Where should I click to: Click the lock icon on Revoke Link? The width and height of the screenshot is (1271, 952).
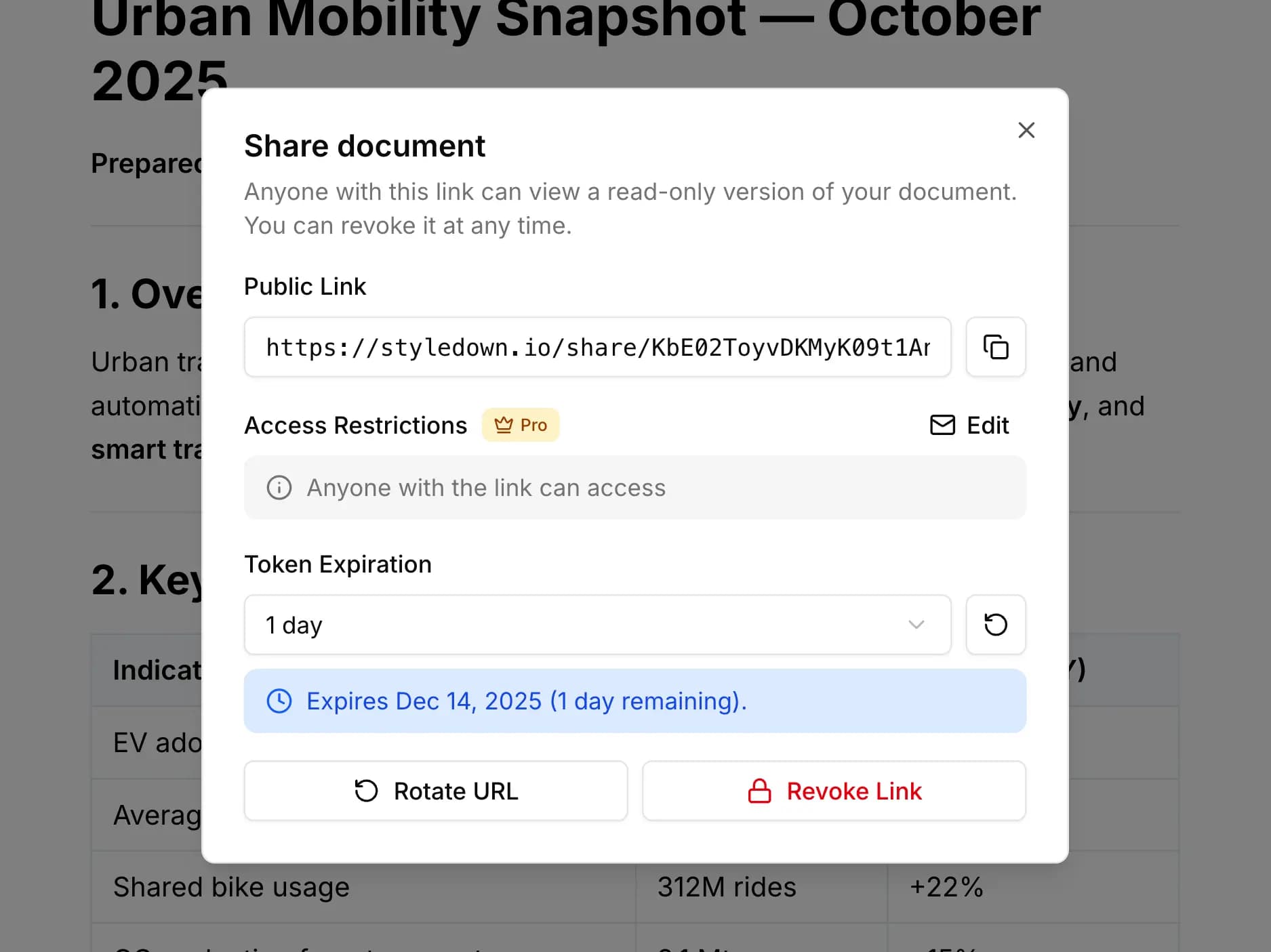point(759,790)
